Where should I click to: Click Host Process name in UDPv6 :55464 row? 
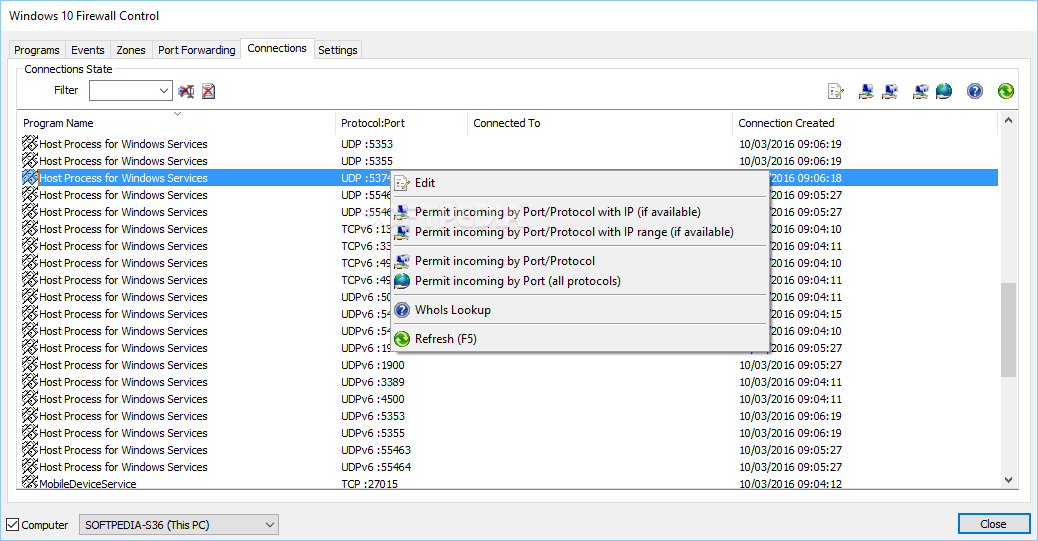(123, 467)
